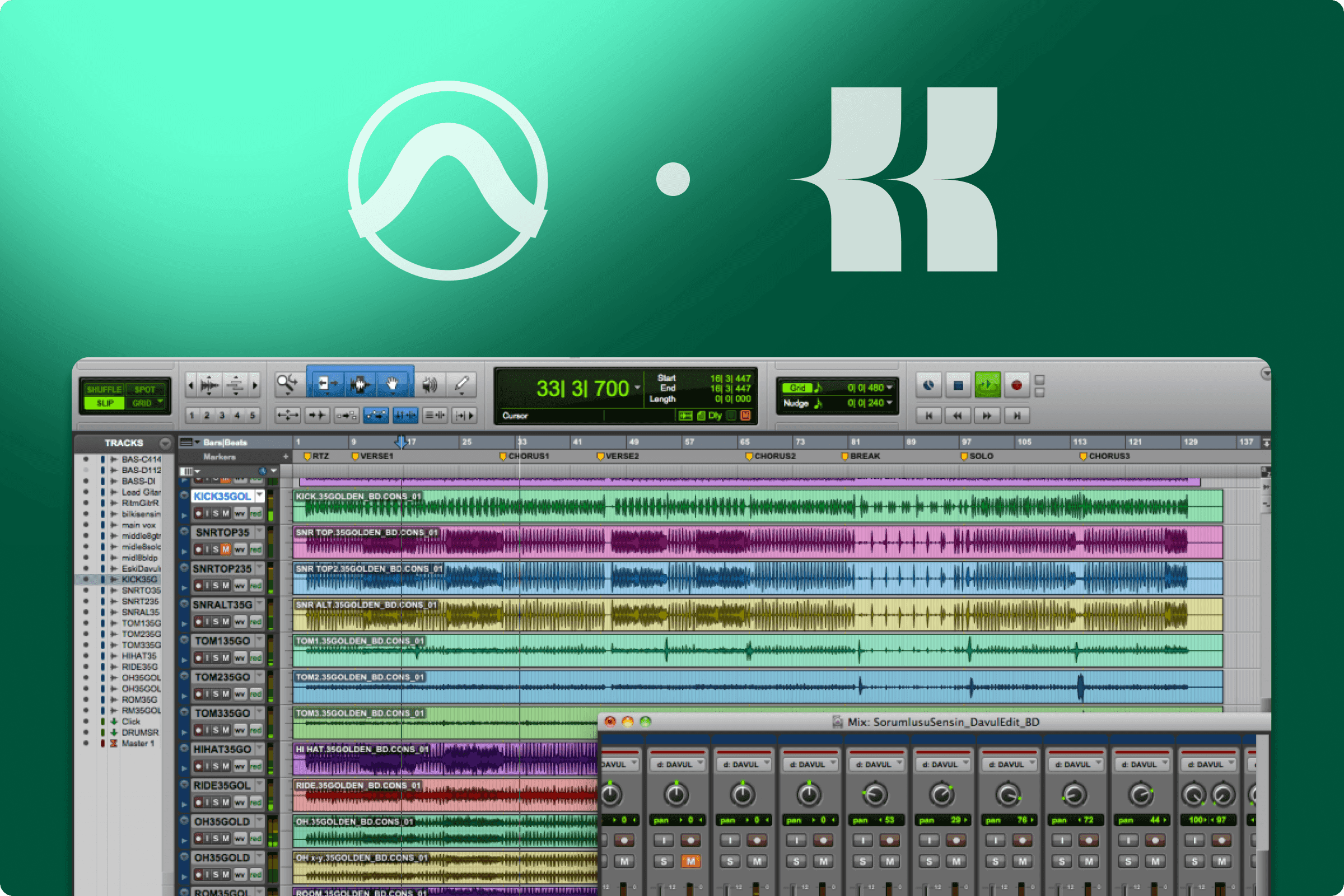The width and height of the screenshot is (1344, 896).
Task: Open Nudge value 0|0|240 dropdown
Action: 890,403
